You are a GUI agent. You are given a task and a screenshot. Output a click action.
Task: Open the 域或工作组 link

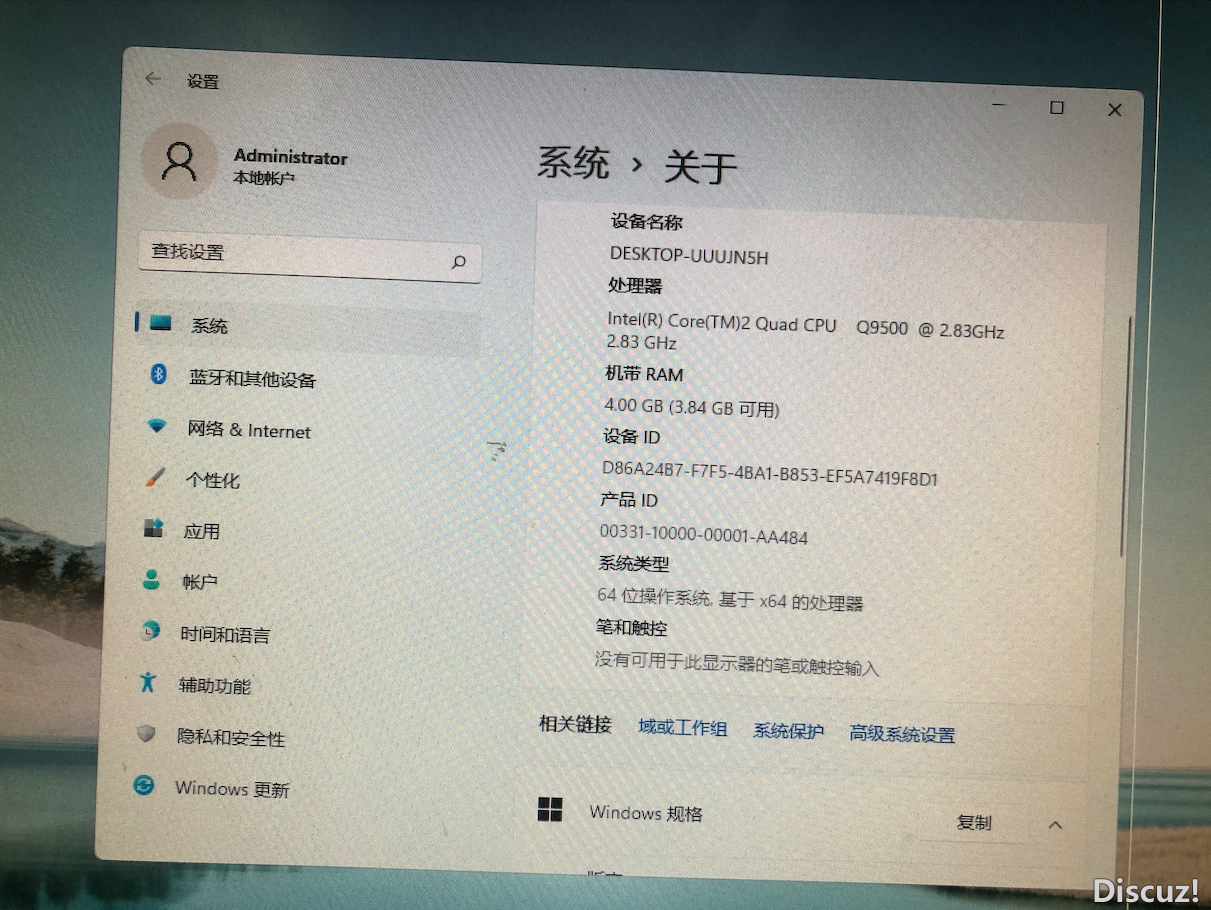(683, 728)
